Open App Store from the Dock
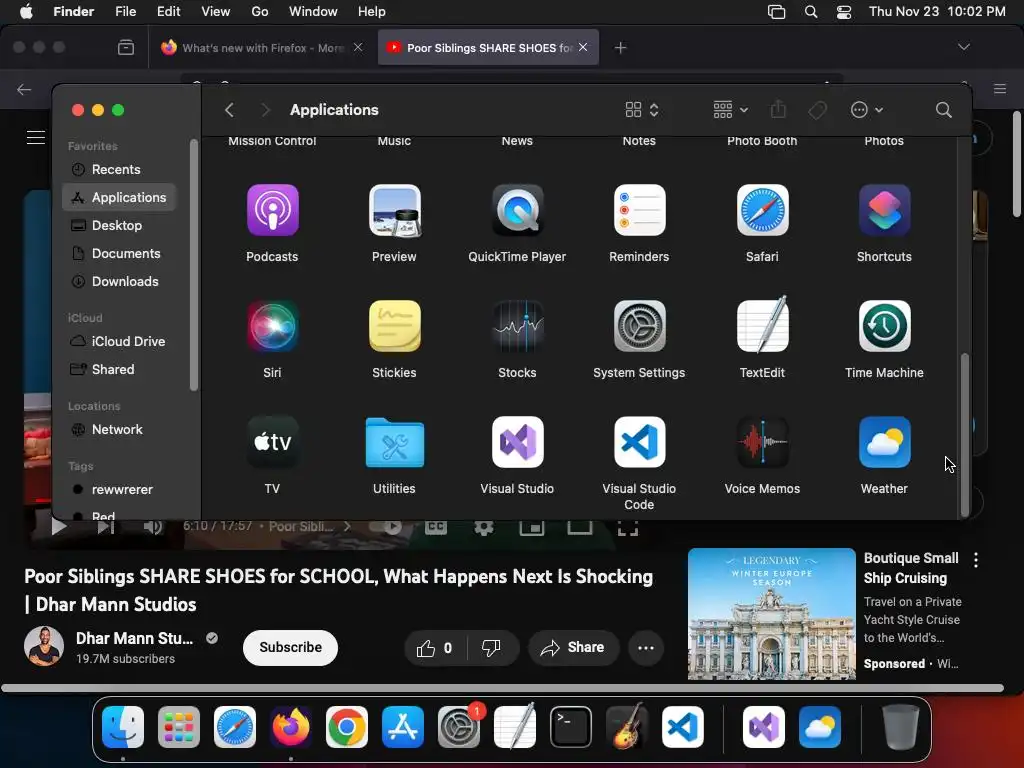This screenshot has width=1024, height=768. [x=403, y=727]
